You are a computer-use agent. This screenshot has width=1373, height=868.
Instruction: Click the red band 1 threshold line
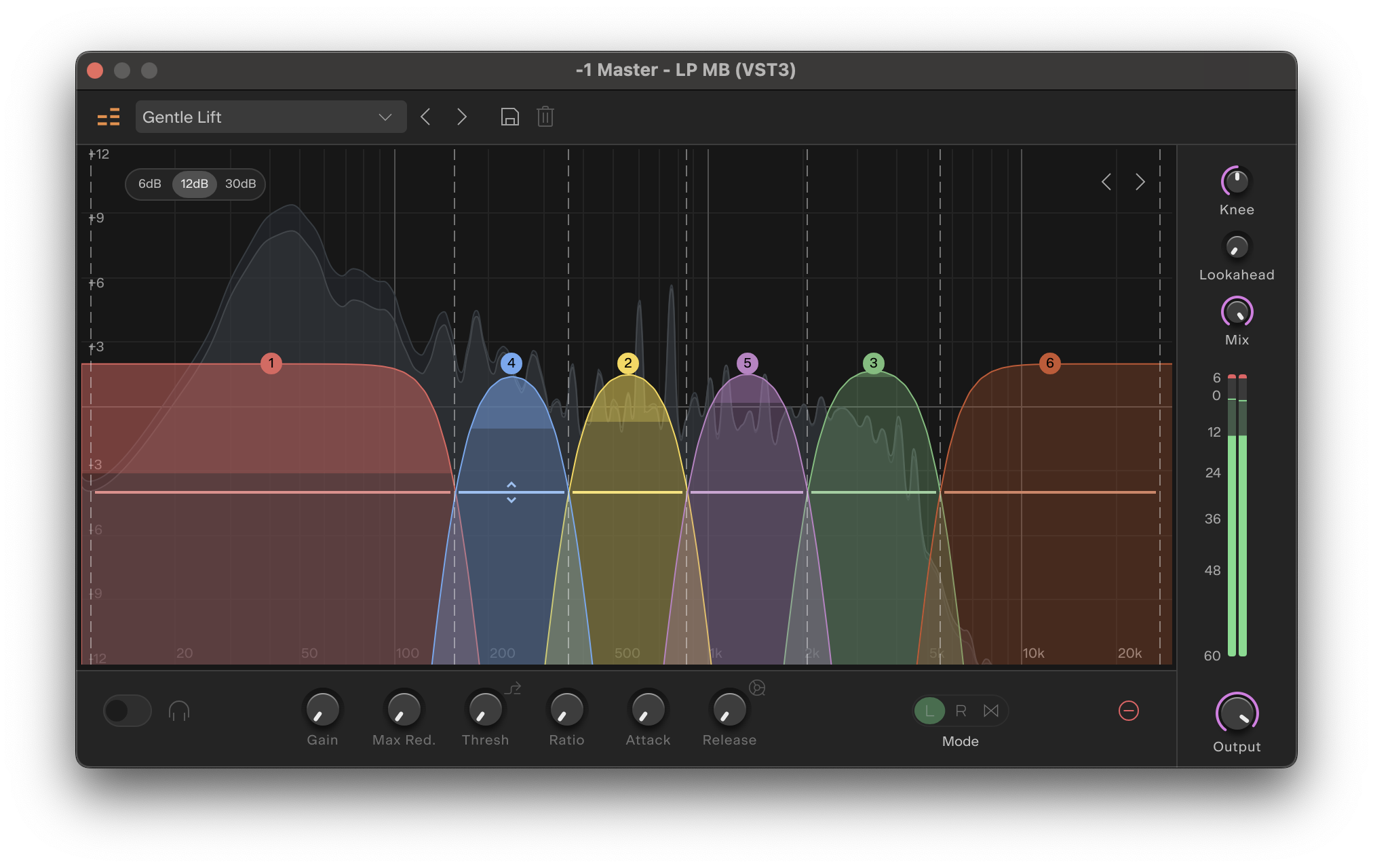coord(273,492)
